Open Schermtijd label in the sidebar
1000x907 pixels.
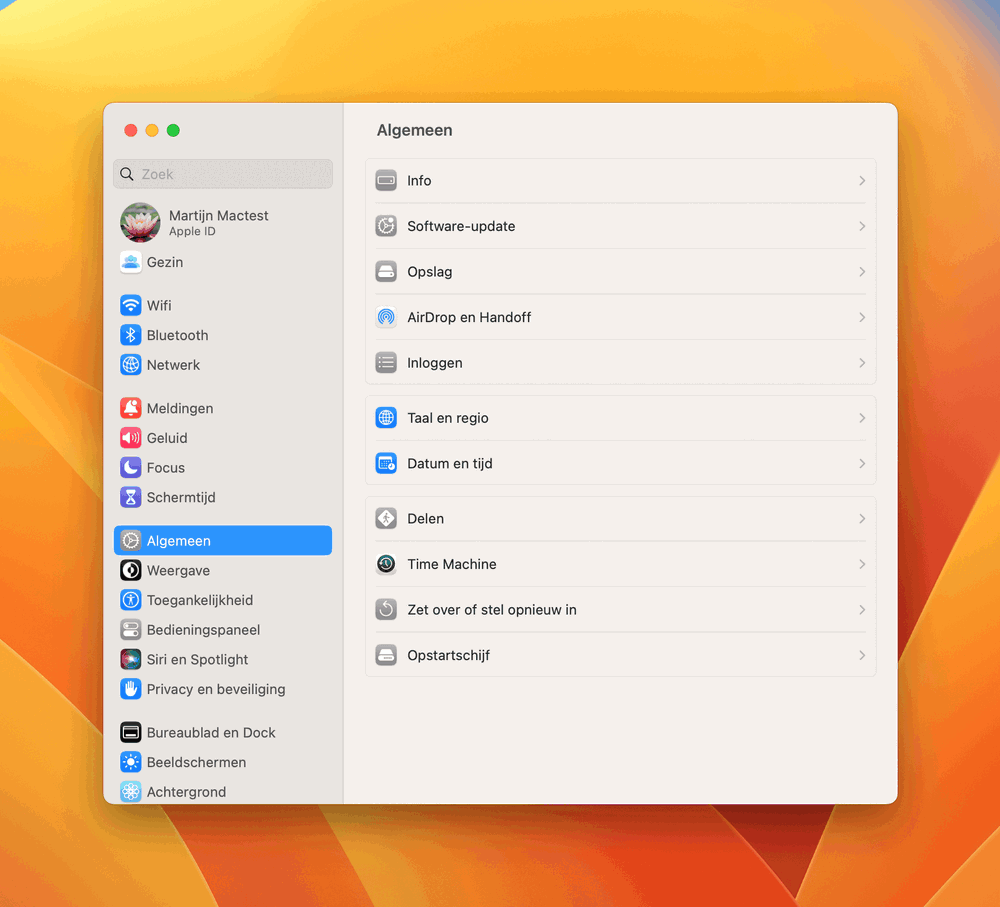181,497
